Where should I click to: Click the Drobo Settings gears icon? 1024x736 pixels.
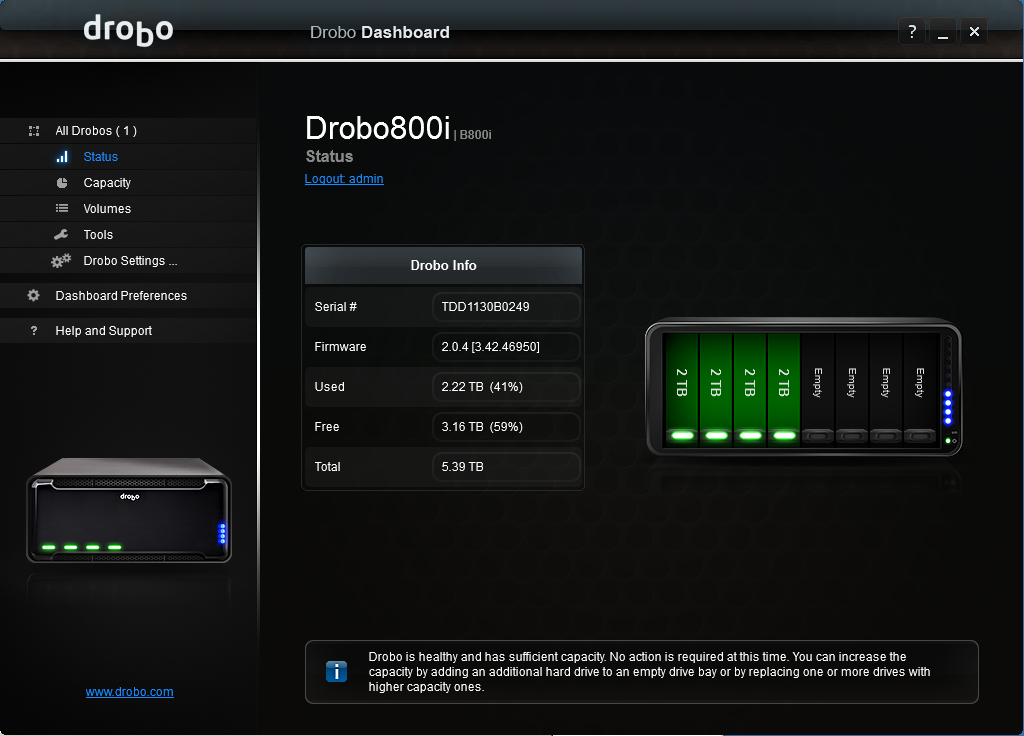point(61,261)
